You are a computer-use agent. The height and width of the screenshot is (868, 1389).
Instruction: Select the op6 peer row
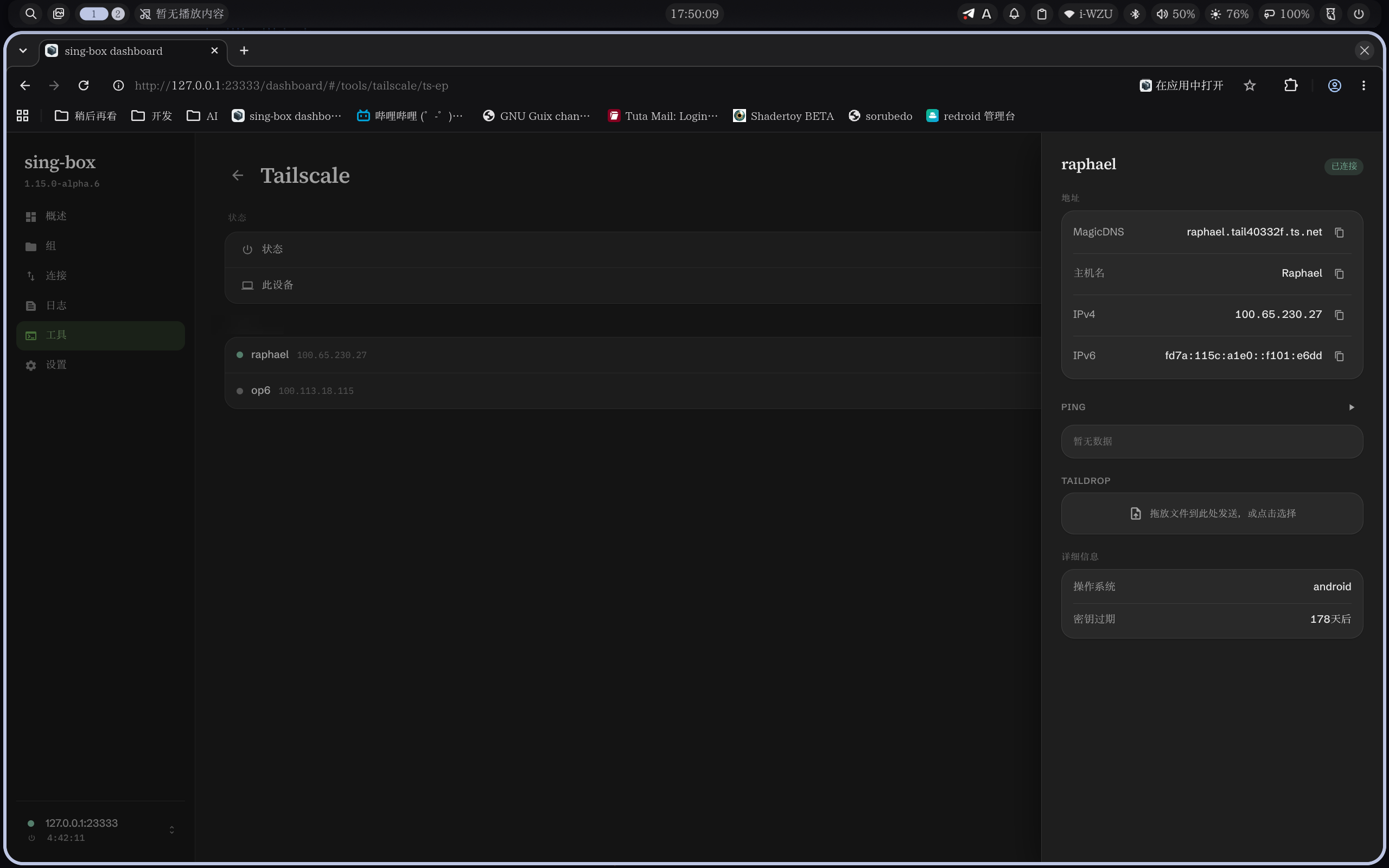click(x=633, y=391)
